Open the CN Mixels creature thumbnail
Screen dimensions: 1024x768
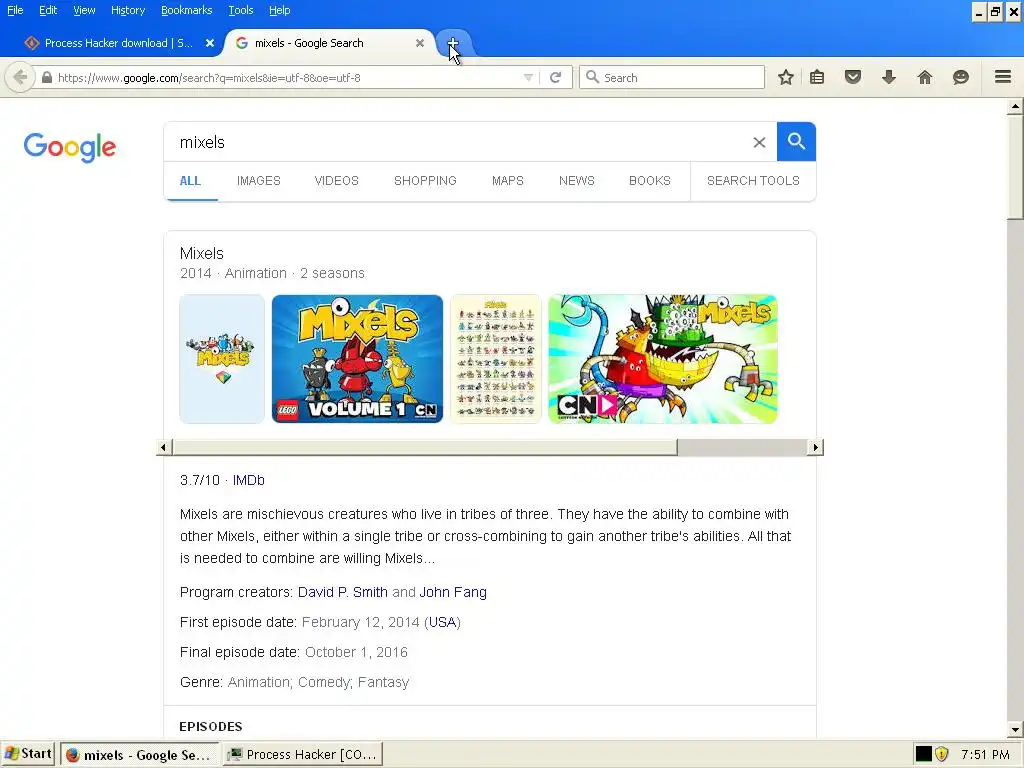(663, 359)
